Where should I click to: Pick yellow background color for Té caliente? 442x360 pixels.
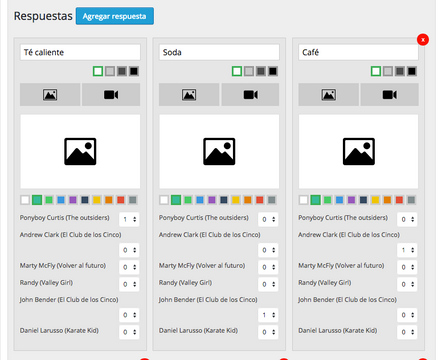[97, 200]
